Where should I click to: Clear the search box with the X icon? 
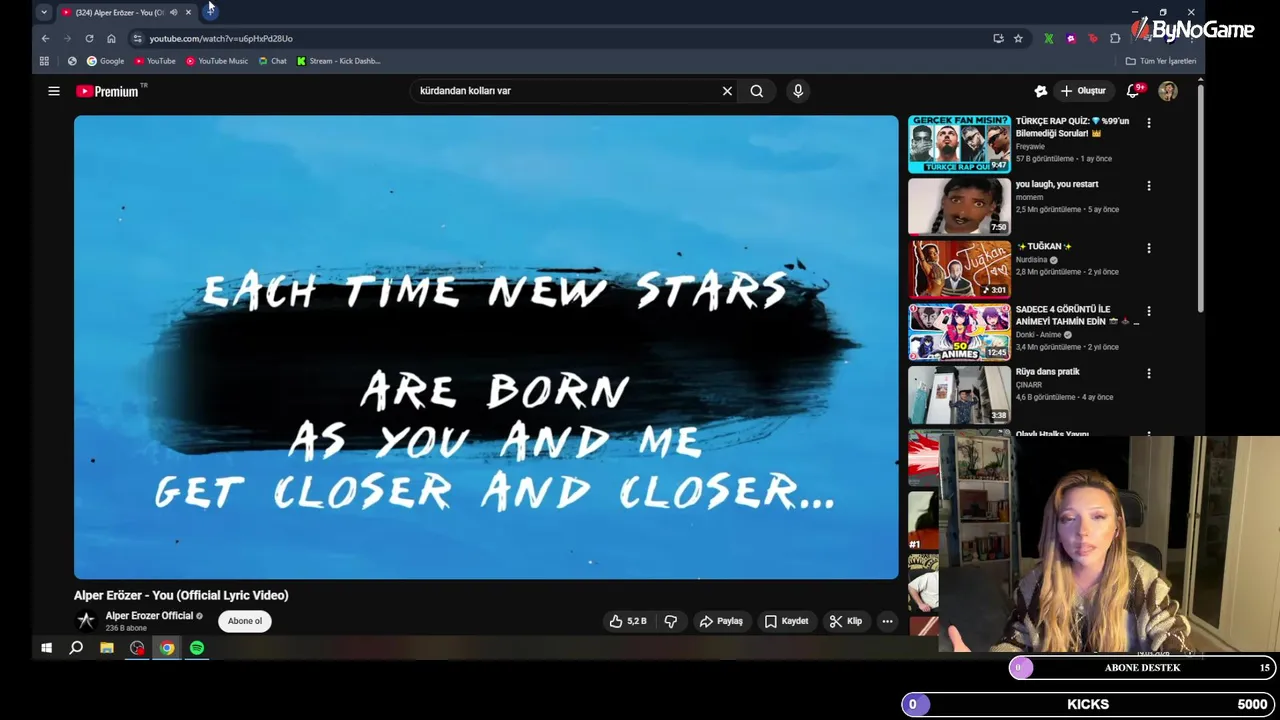pos(727,91)
